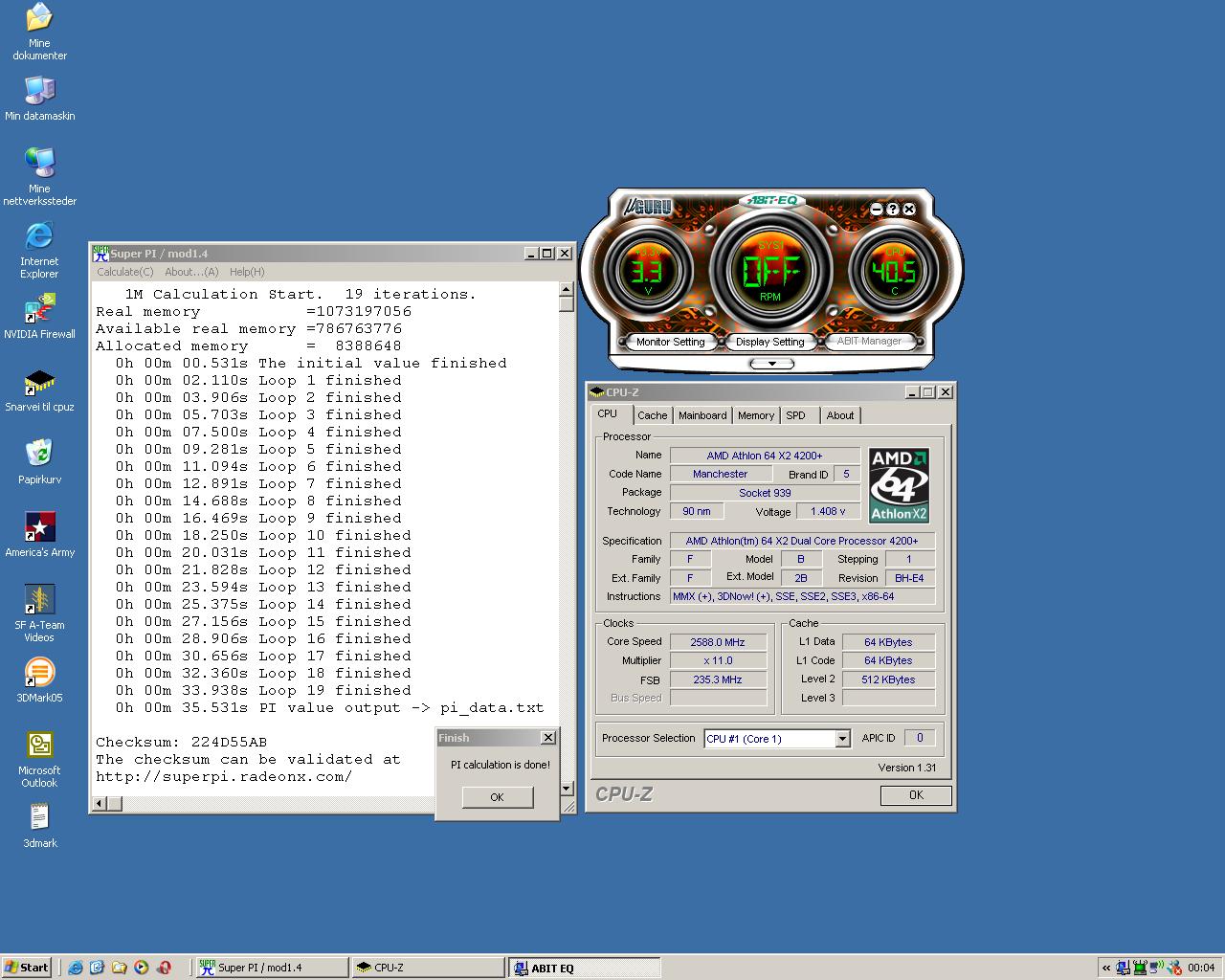
Task: Click the +3.3V voltage gauge
Action: (648, 272)
